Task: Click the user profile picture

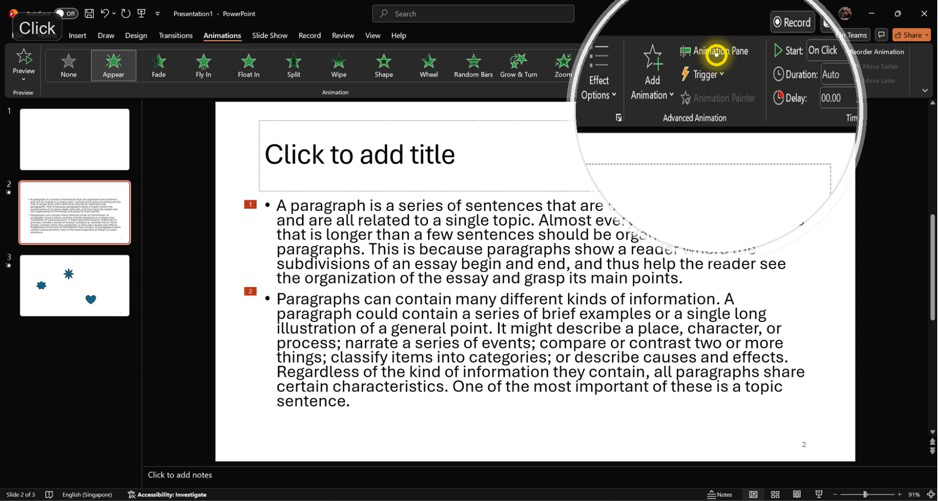Action: [845, 13]
